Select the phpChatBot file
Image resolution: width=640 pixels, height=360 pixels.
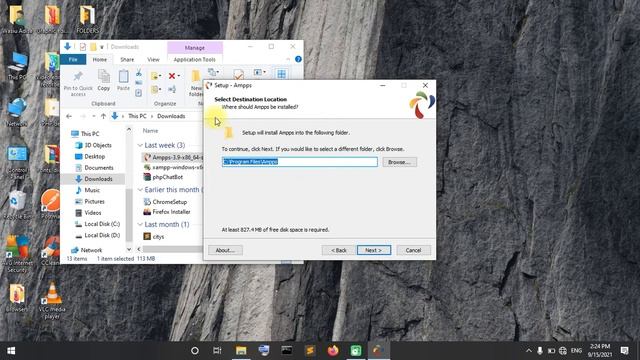click(x=163, y=177)
